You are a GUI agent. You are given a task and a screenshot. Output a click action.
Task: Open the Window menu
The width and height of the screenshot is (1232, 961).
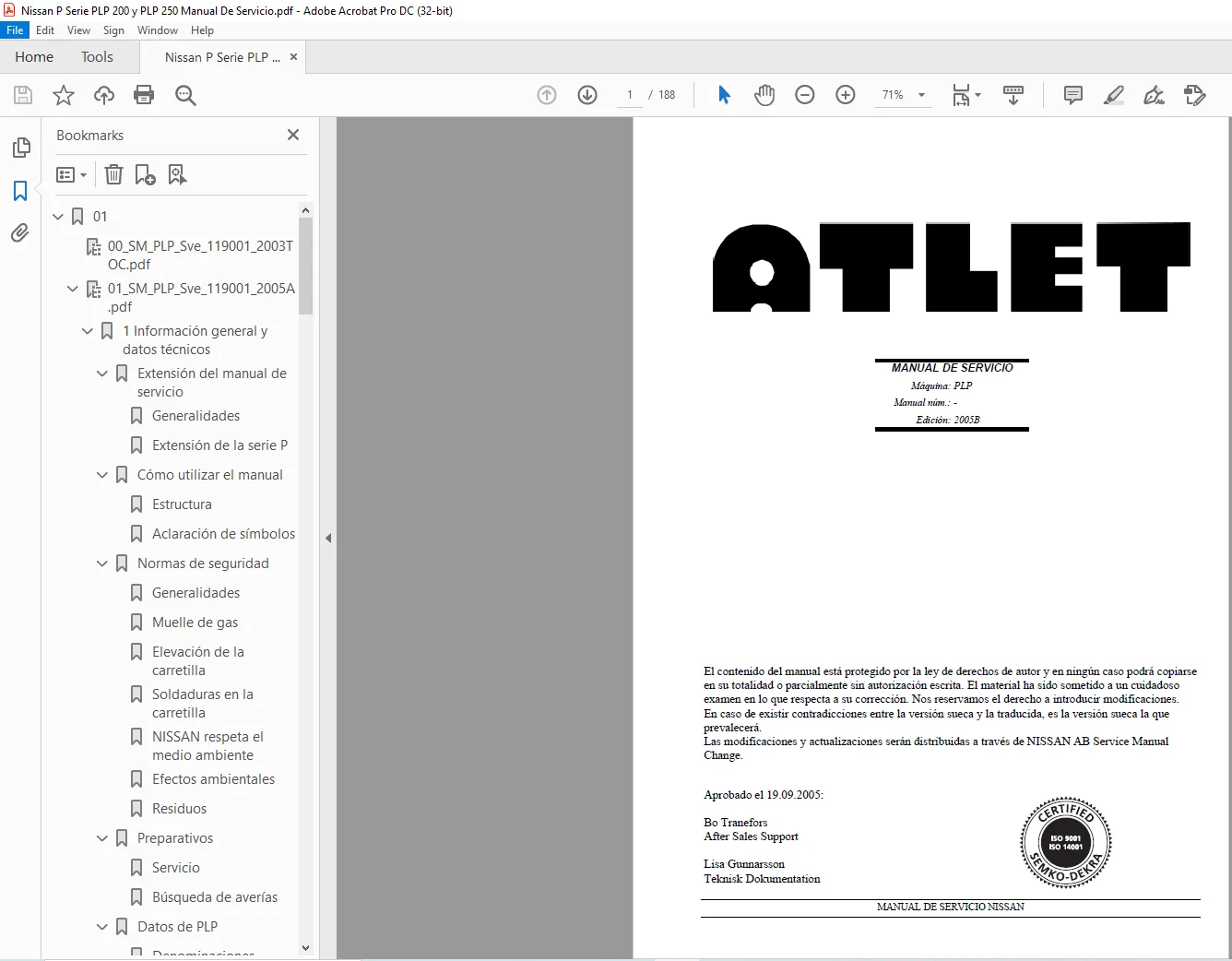158,30
